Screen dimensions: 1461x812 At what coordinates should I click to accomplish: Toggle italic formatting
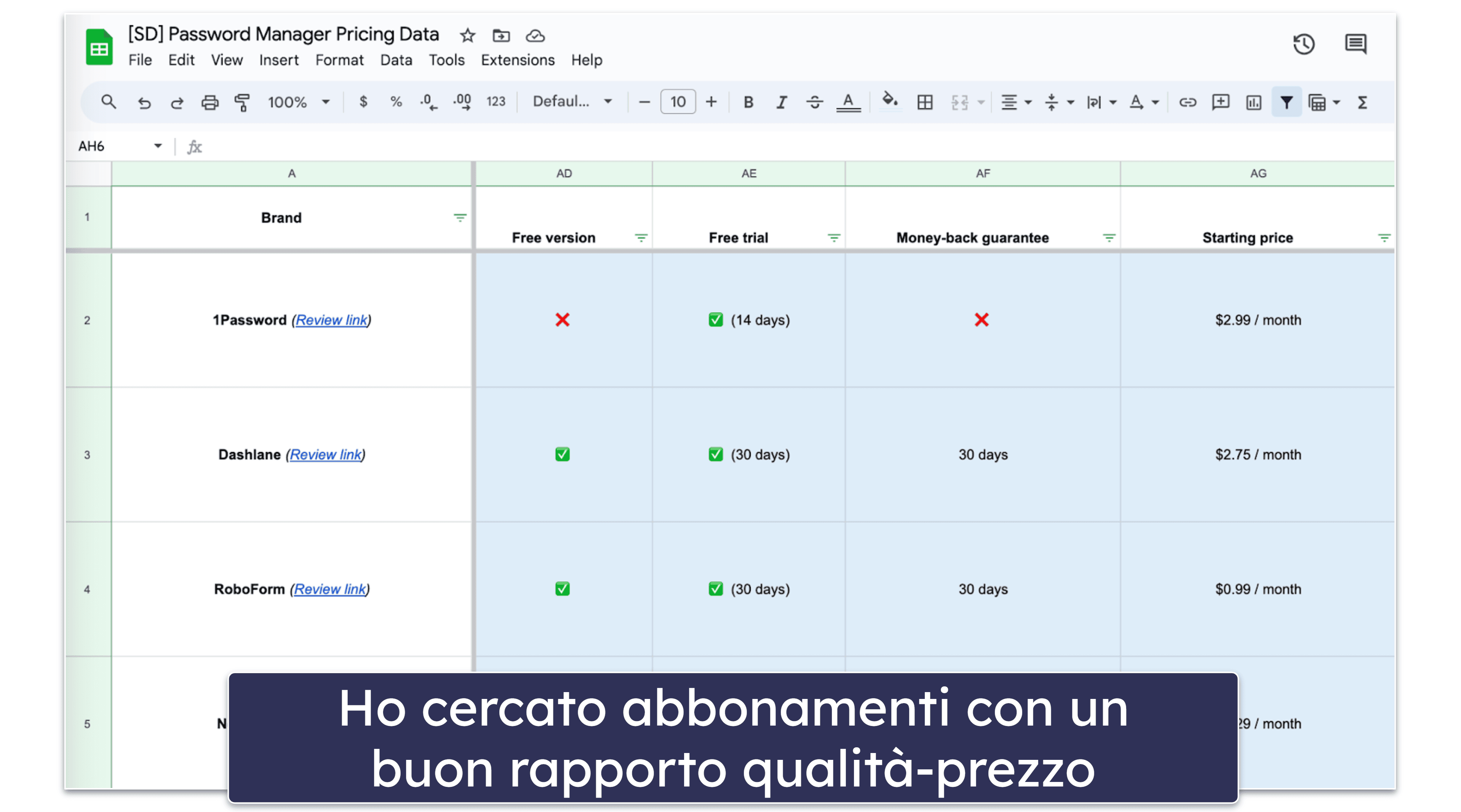(x=782, y=103)
